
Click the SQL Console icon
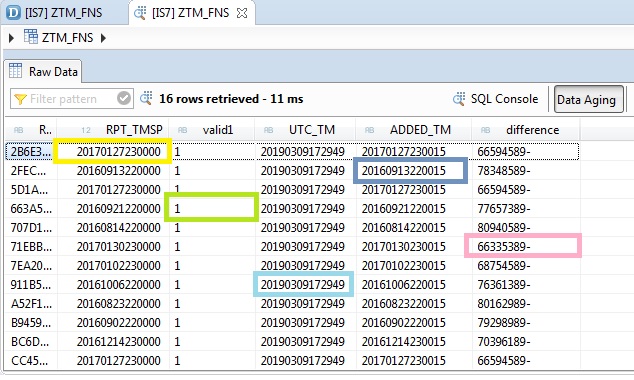459,99
